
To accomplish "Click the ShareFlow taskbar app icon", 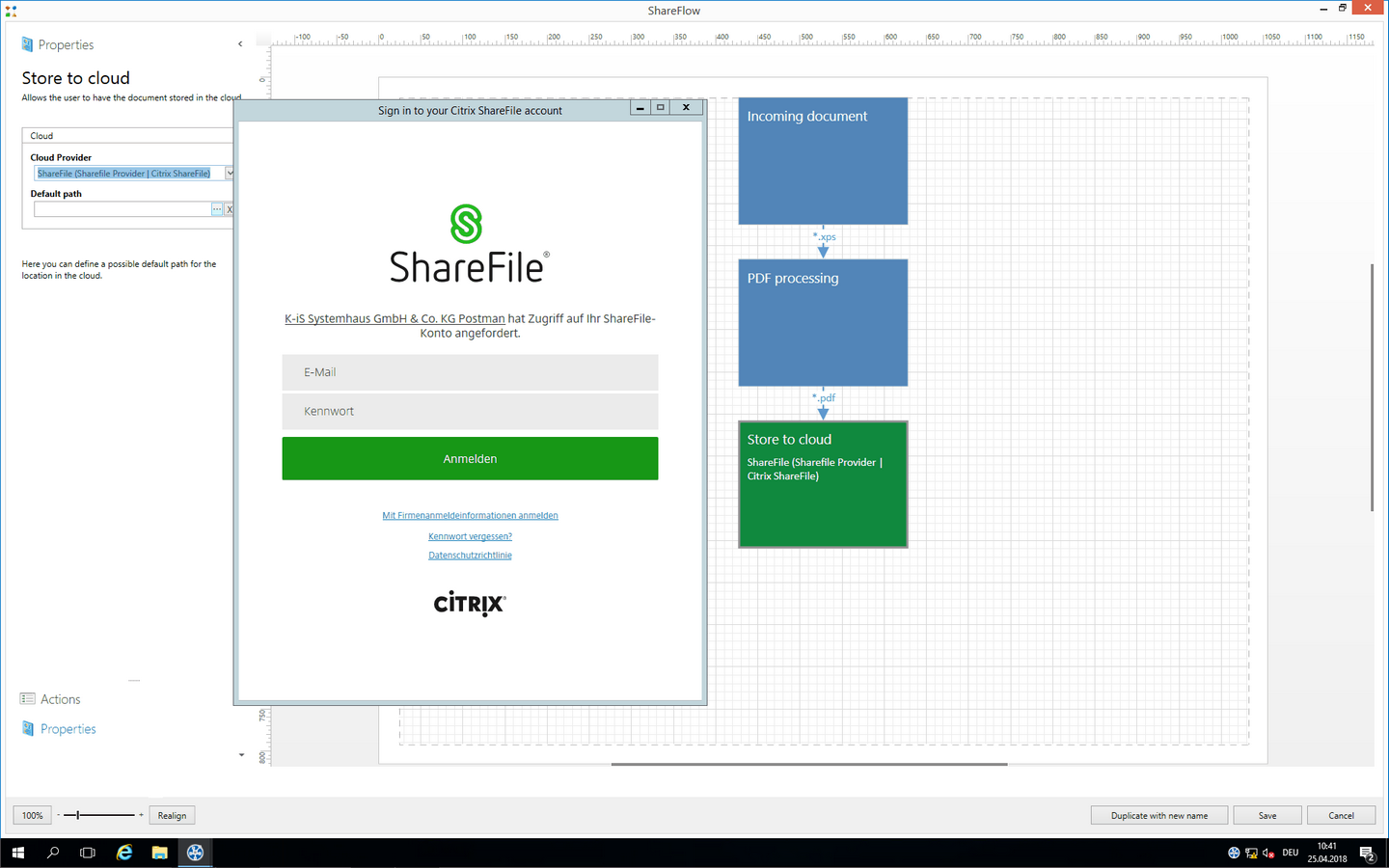I will [x=195, y=853].
